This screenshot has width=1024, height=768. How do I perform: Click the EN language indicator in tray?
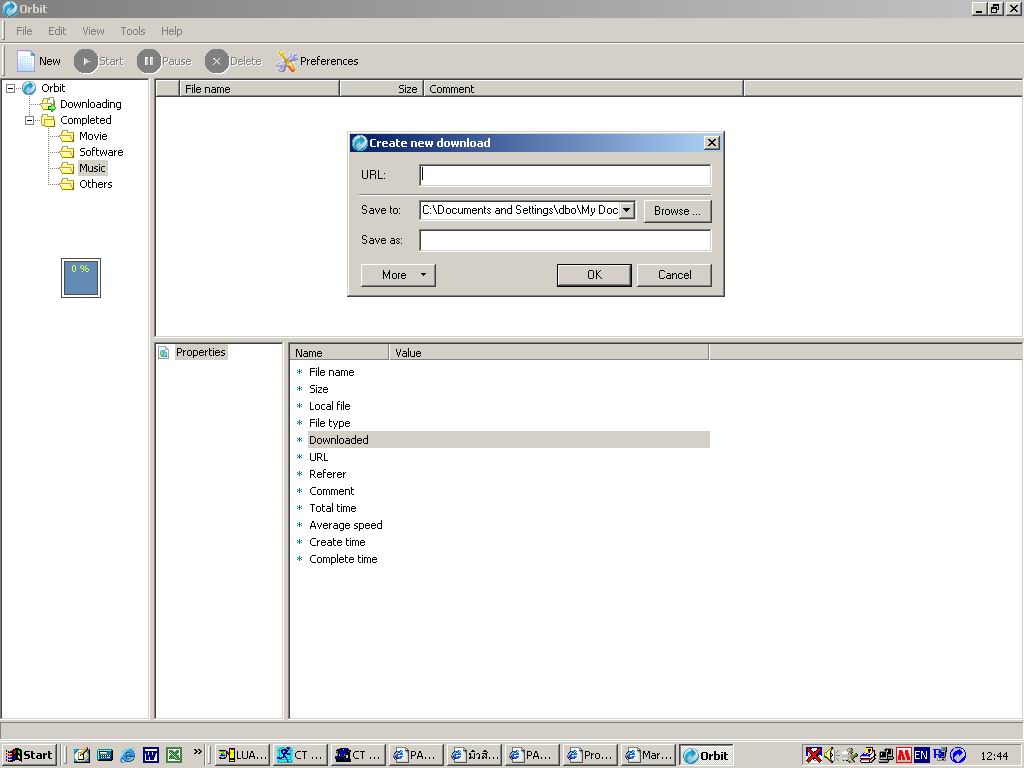pyautogui.click(x=921, y=755)
